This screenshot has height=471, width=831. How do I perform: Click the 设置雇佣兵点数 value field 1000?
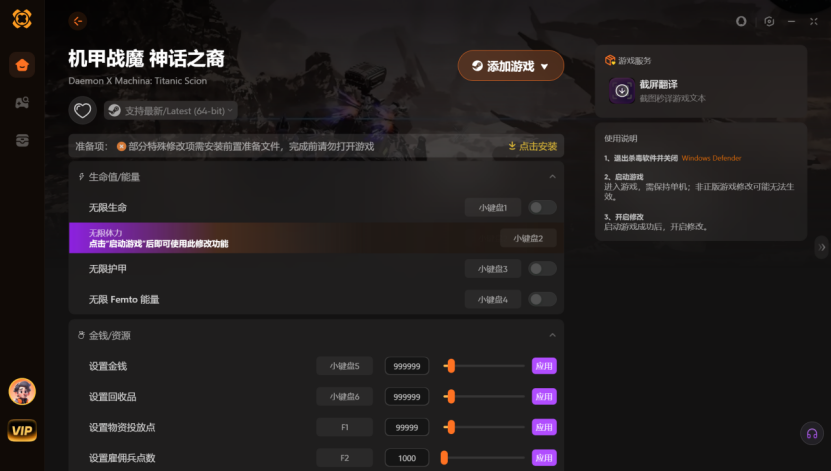pyautogui.click(x=407, y=458)
